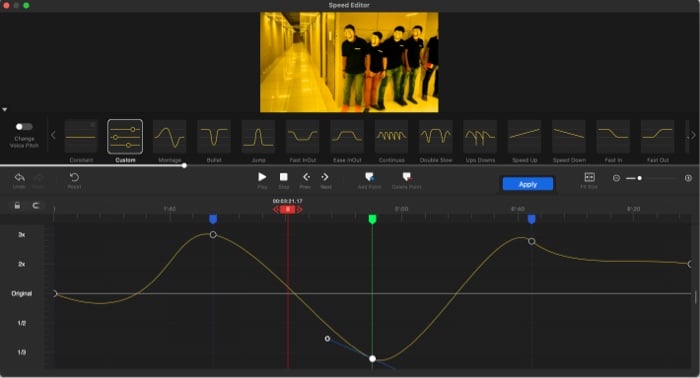Apply the Double Slow preset
The image size is (700, 378).
tap(436, 137)
